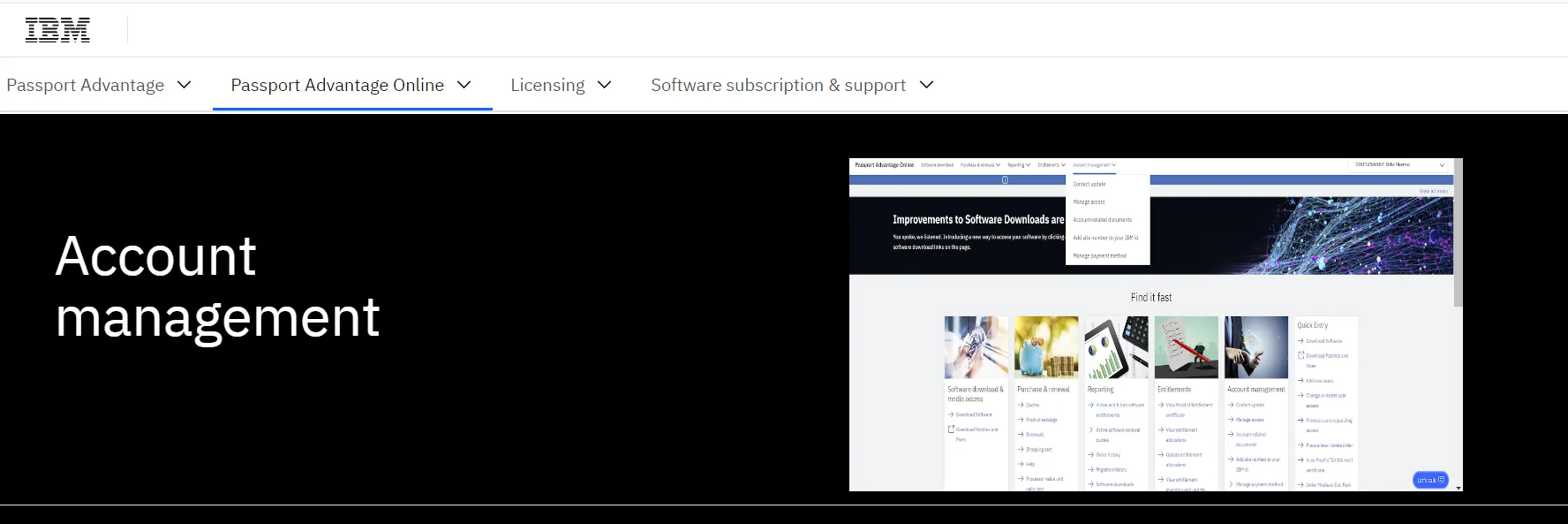This screenshot has width=1568, height=524.
Task: Click the IBM logo
Action: [x=57, y=30]
